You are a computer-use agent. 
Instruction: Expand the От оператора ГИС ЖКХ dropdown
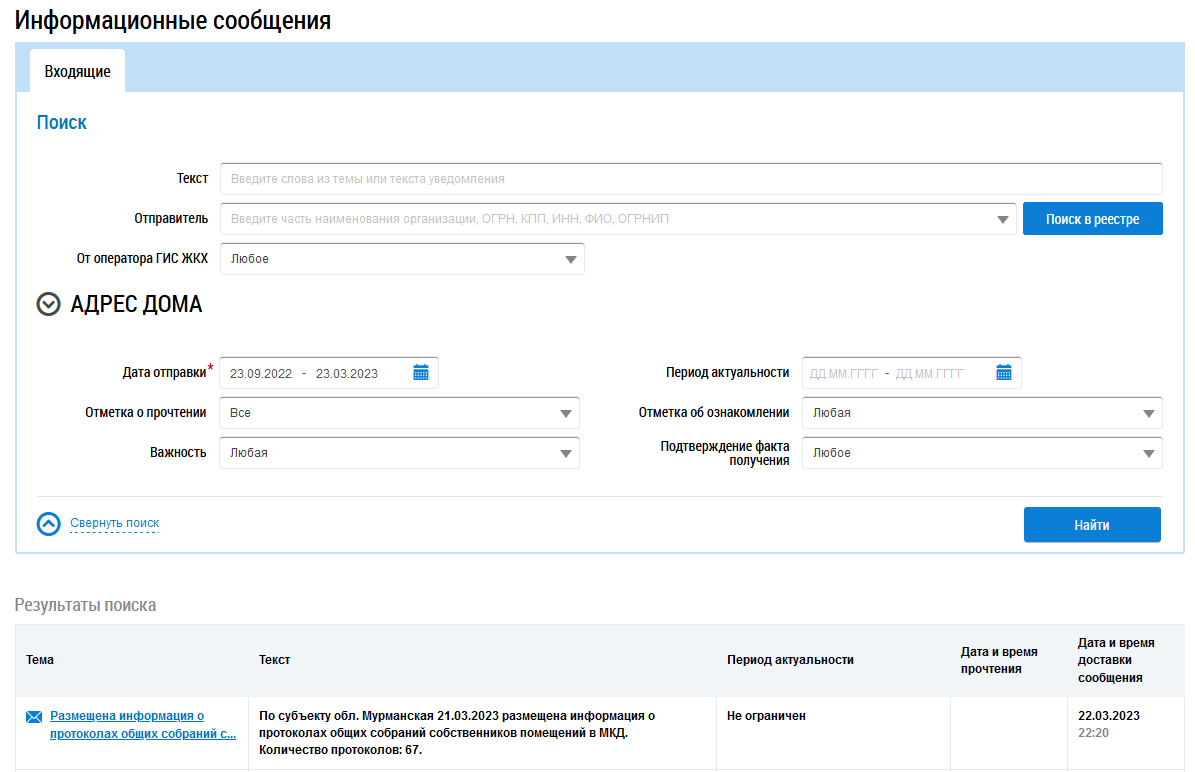pos(570,259)
